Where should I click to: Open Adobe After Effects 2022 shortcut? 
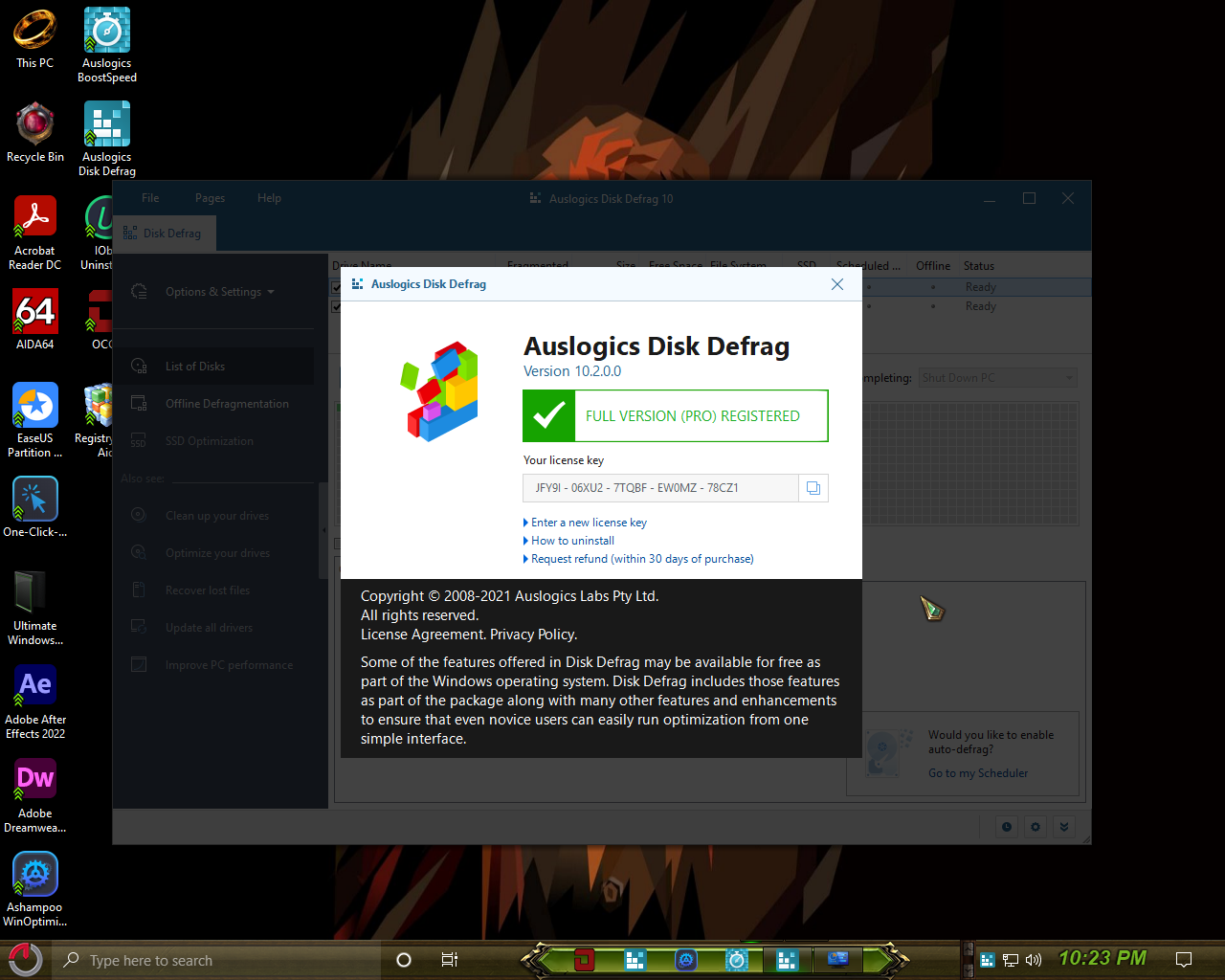tap(35, 702)
